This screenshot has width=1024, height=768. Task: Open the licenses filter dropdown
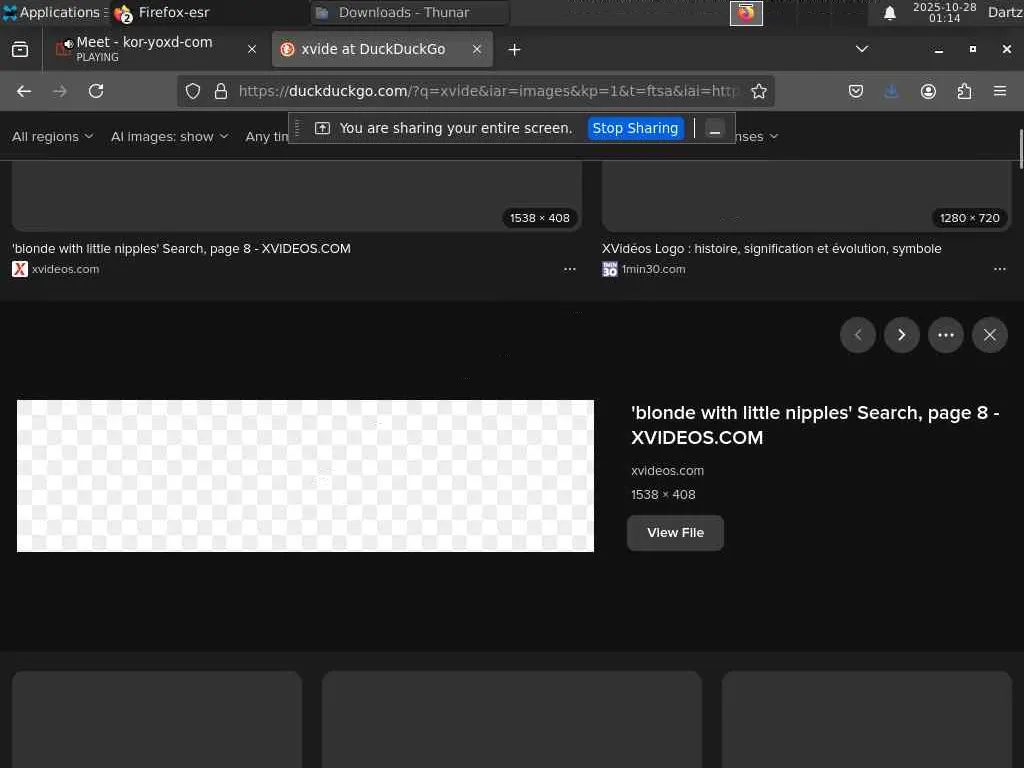(758, 136)
